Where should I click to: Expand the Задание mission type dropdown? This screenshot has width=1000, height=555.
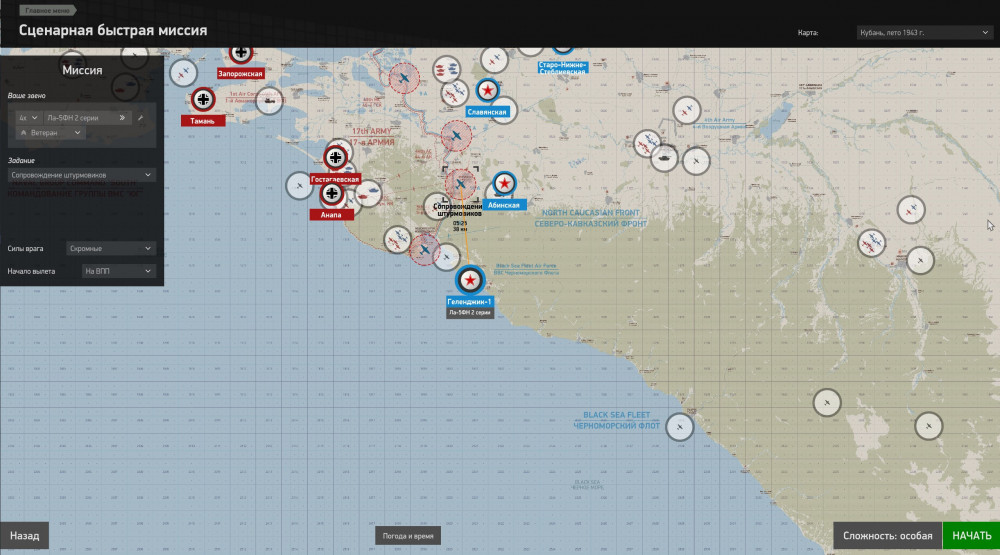click(x=81, y=175)
